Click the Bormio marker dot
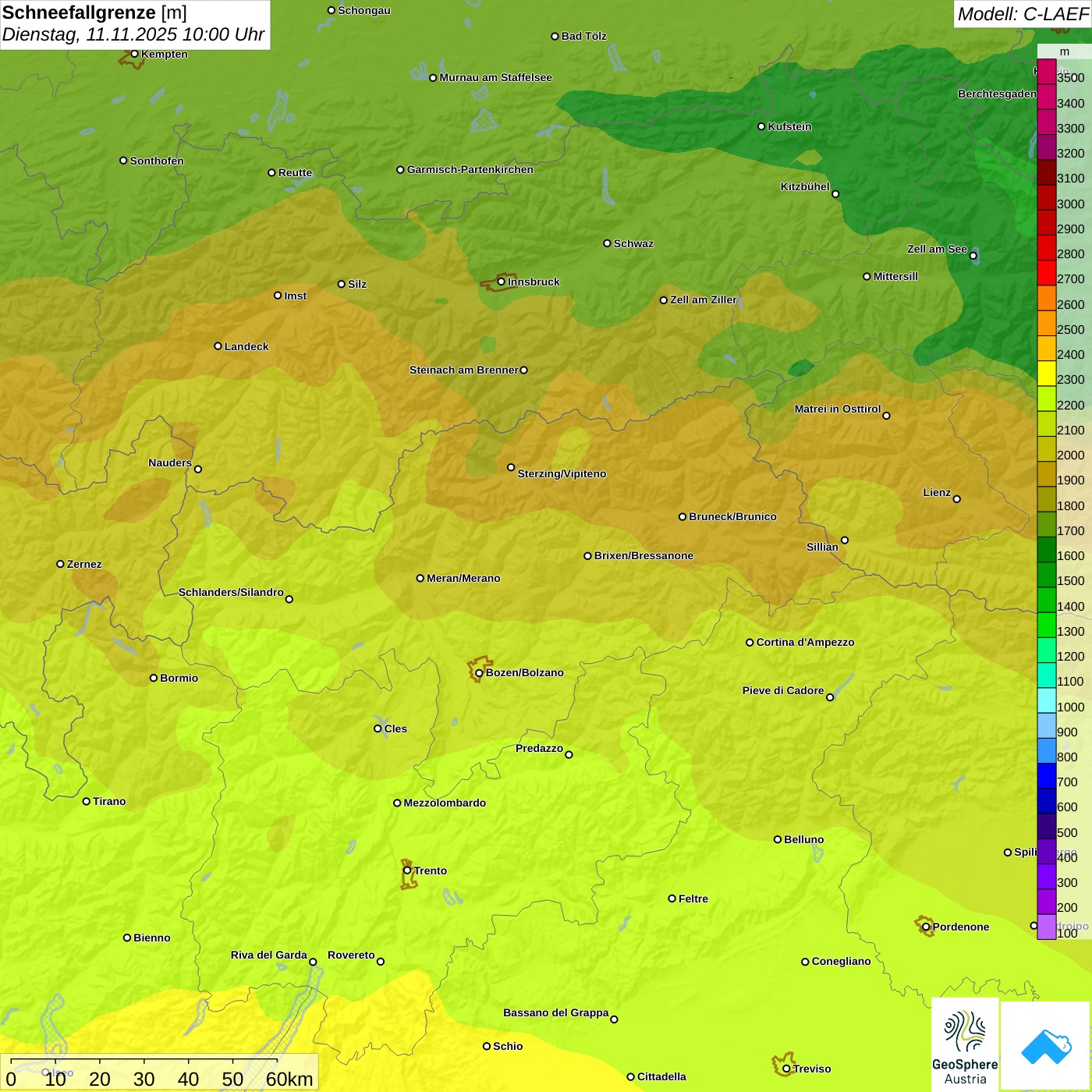This screenshot has height=1092, width=1092. 154,678
